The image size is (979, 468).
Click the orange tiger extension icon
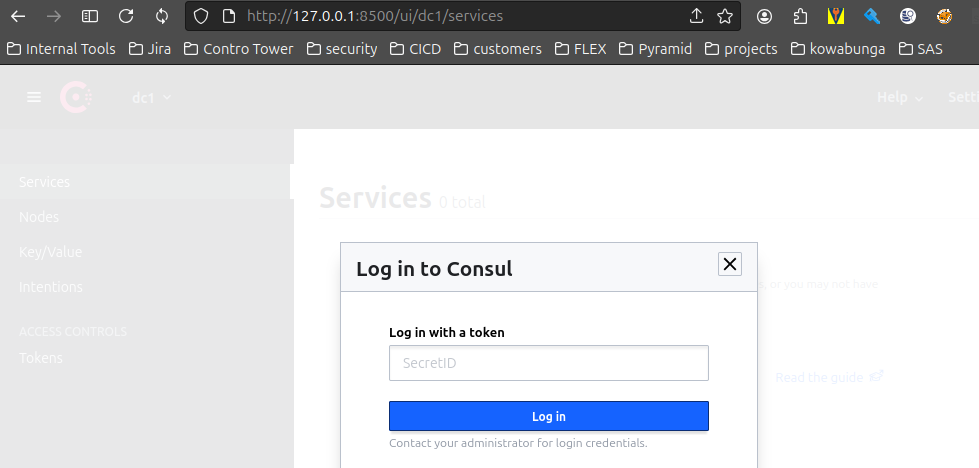(944, 16)
